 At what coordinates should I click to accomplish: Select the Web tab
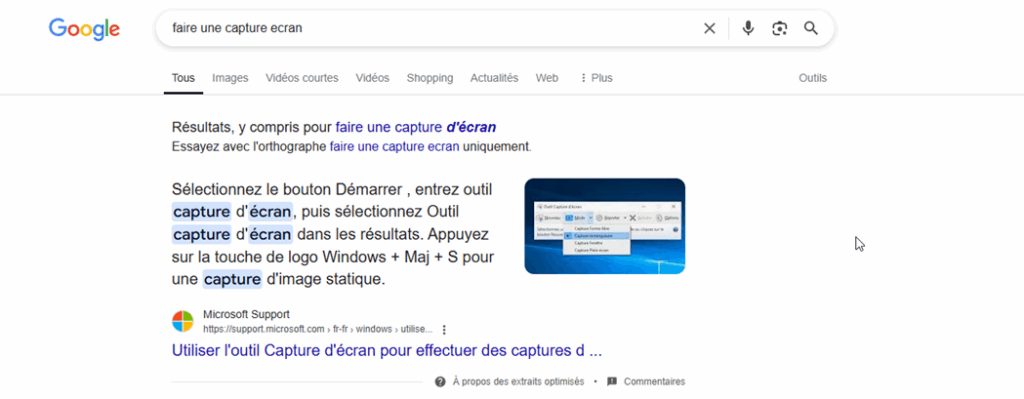coord(547,78)
